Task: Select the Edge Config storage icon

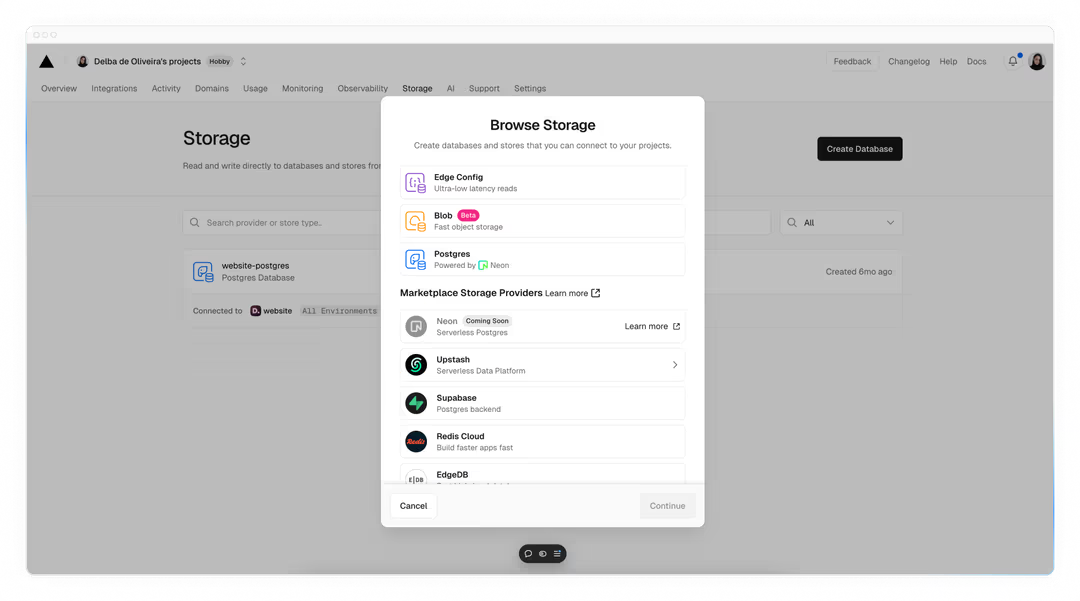Action: [x=415, y=182]
